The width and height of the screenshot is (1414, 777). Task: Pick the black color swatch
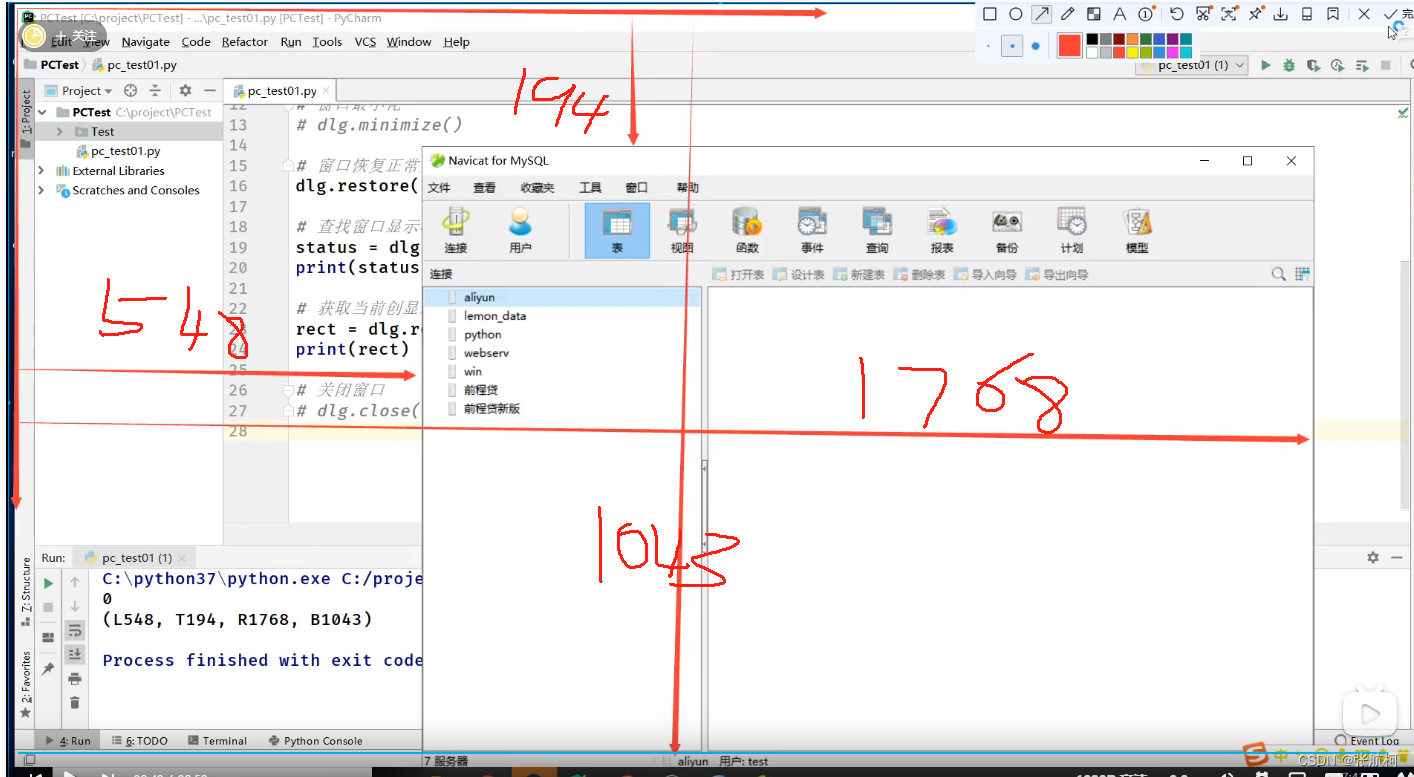(1092, 39)
